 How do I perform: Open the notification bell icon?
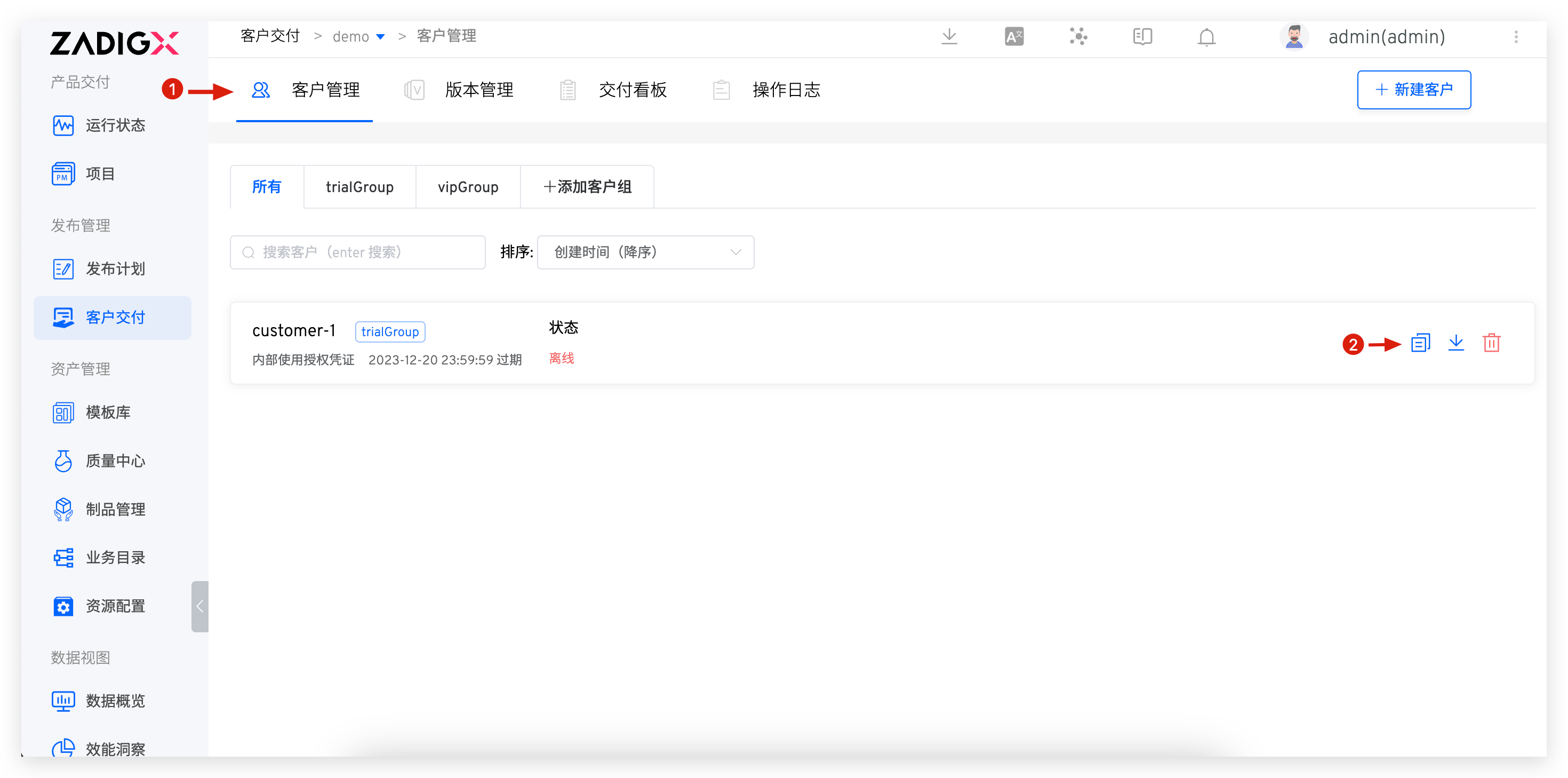[1206, 37]
